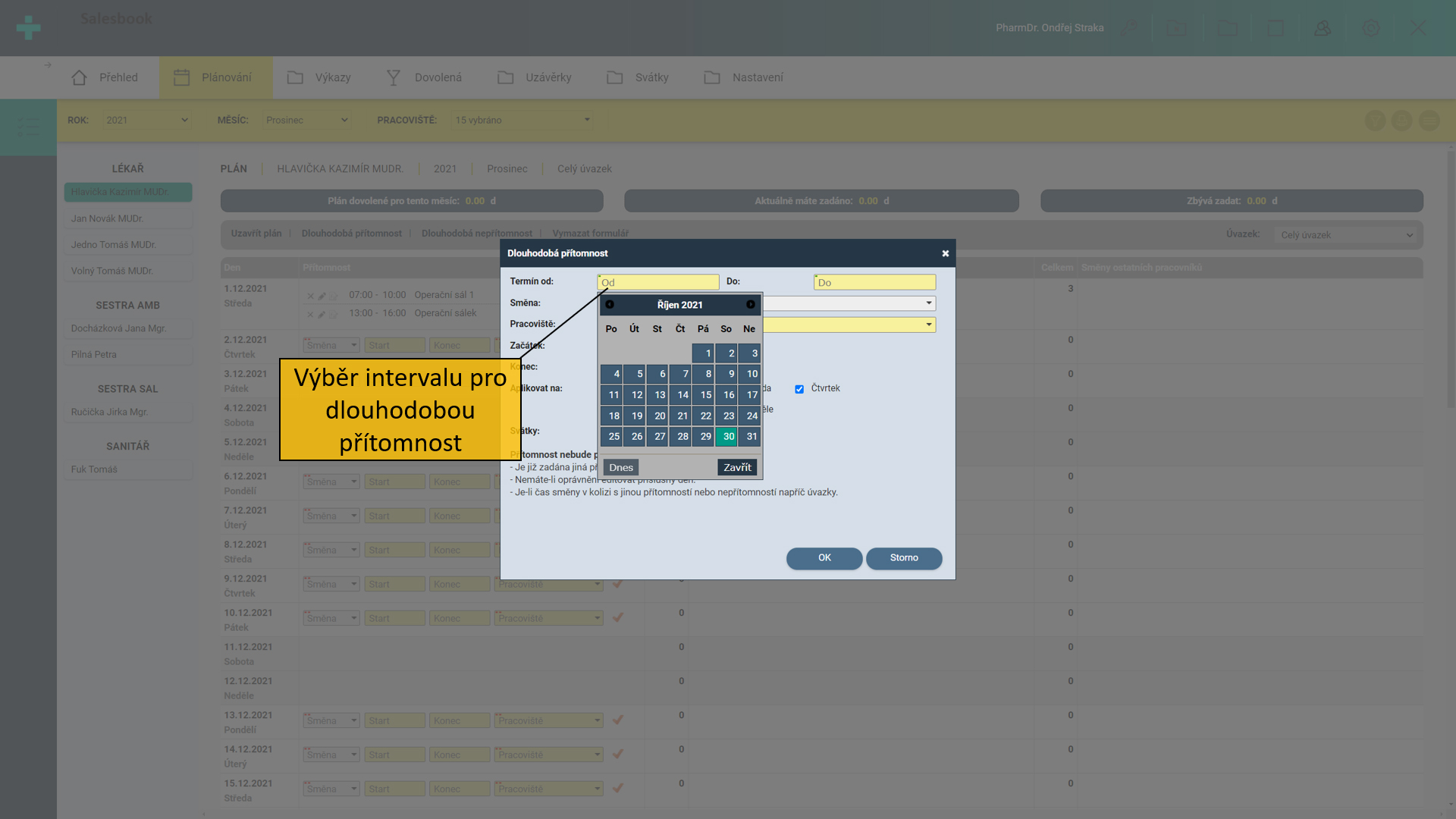The height and width of the screenshot is (819, 1456).
Task: Open the Měsíc Prosinec dropdown
Action: 306,120
